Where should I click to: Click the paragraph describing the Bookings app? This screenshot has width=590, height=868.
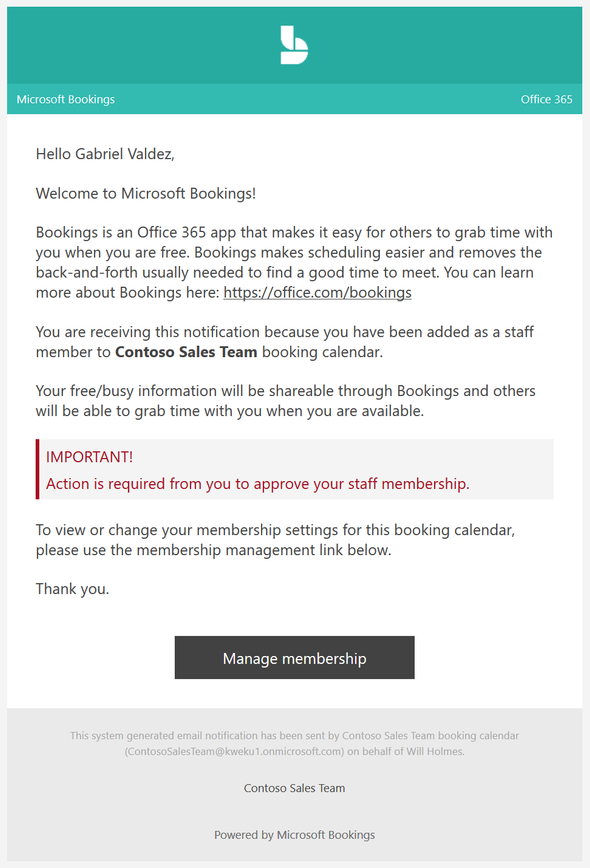[x=294, y=262]
